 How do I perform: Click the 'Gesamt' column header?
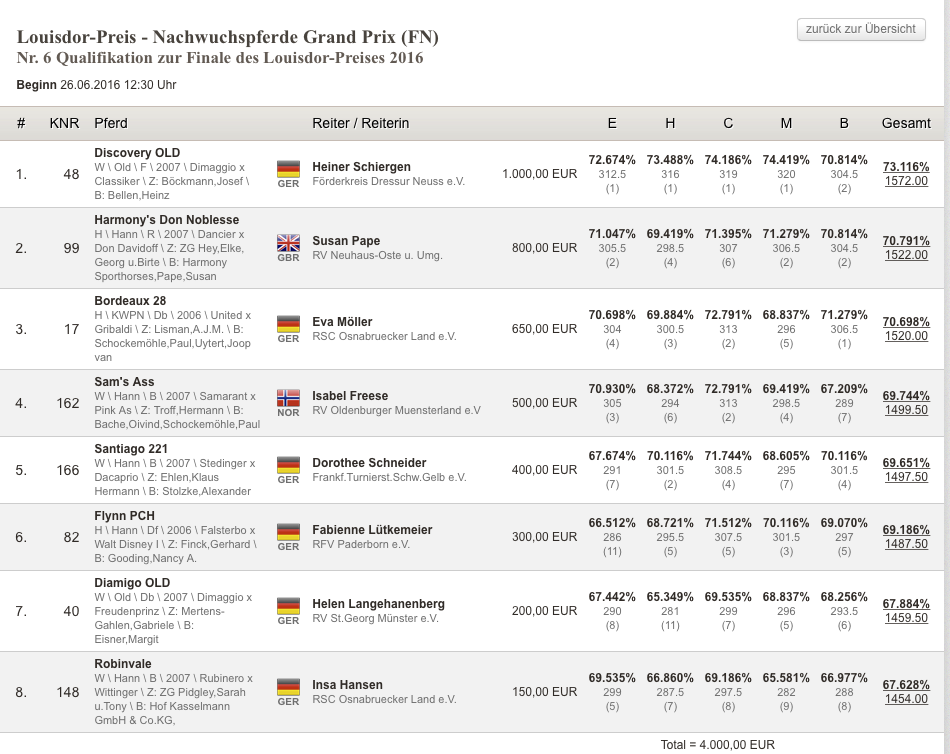[x=906, y=123]
